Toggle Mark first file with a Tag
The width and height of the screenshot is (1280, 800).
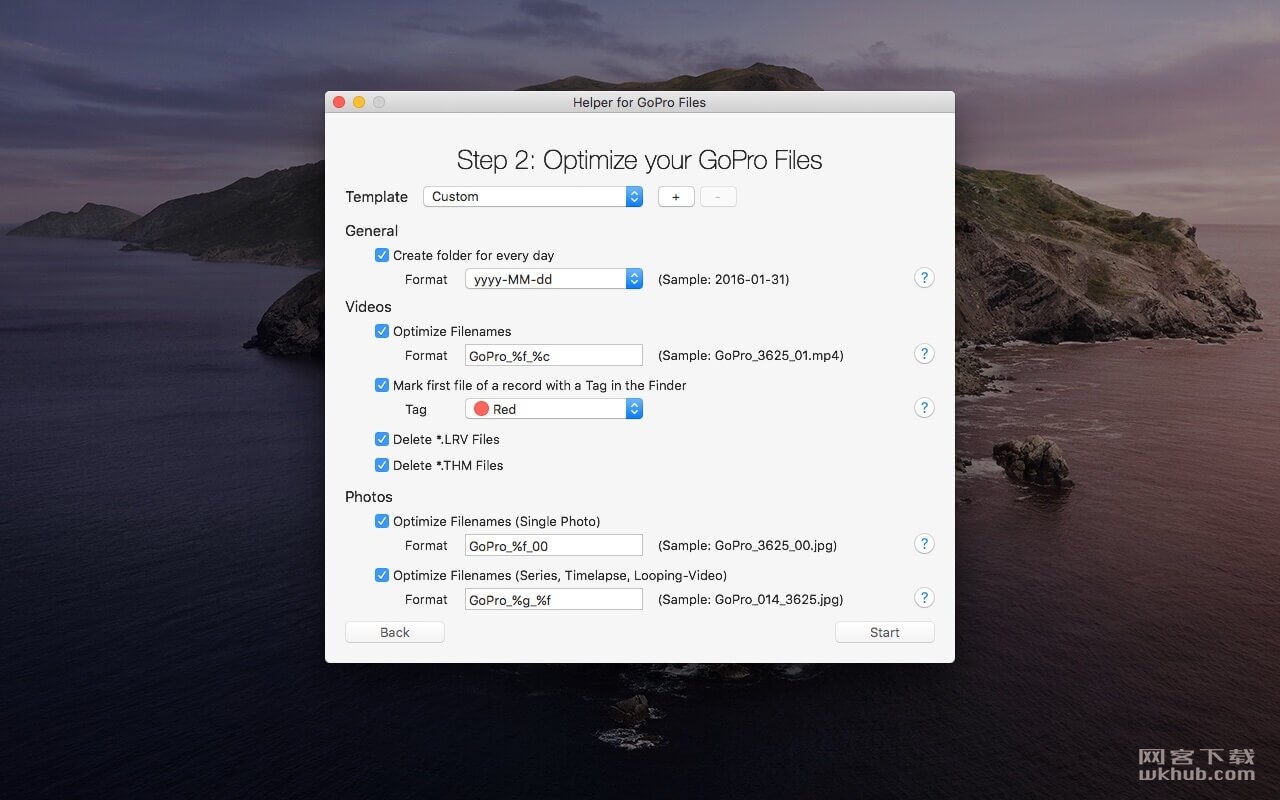[382, 385]
